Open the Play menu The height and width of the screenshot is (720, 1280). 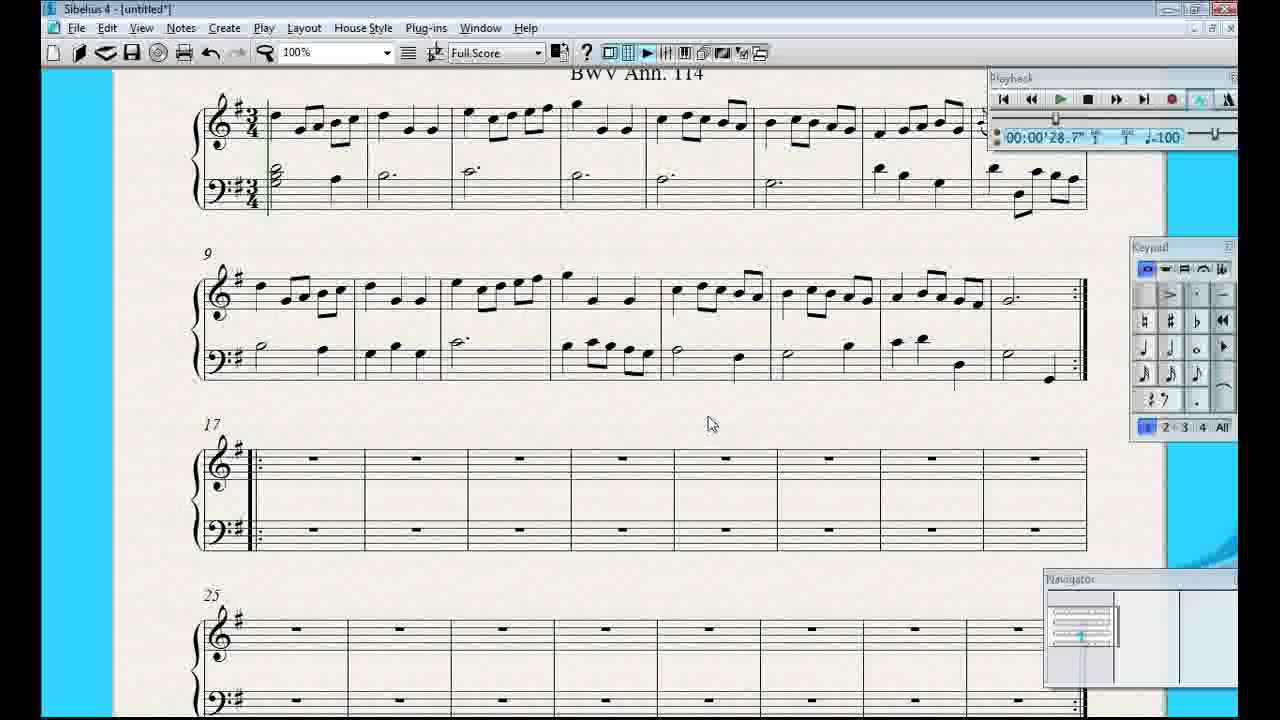264,28
